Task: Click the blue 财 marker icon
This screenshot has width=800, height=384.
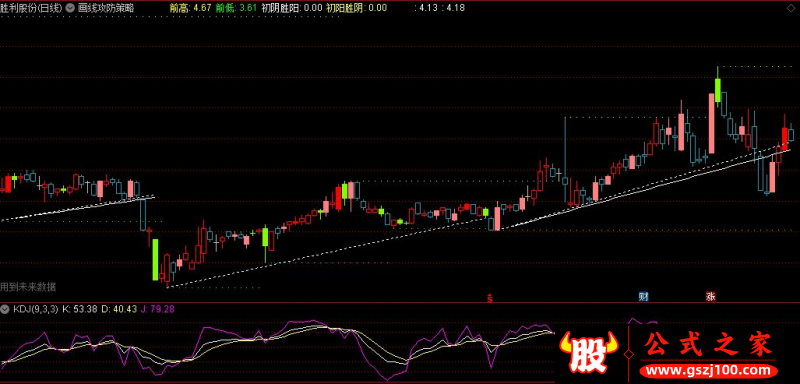Action: [x=643, y=296]
